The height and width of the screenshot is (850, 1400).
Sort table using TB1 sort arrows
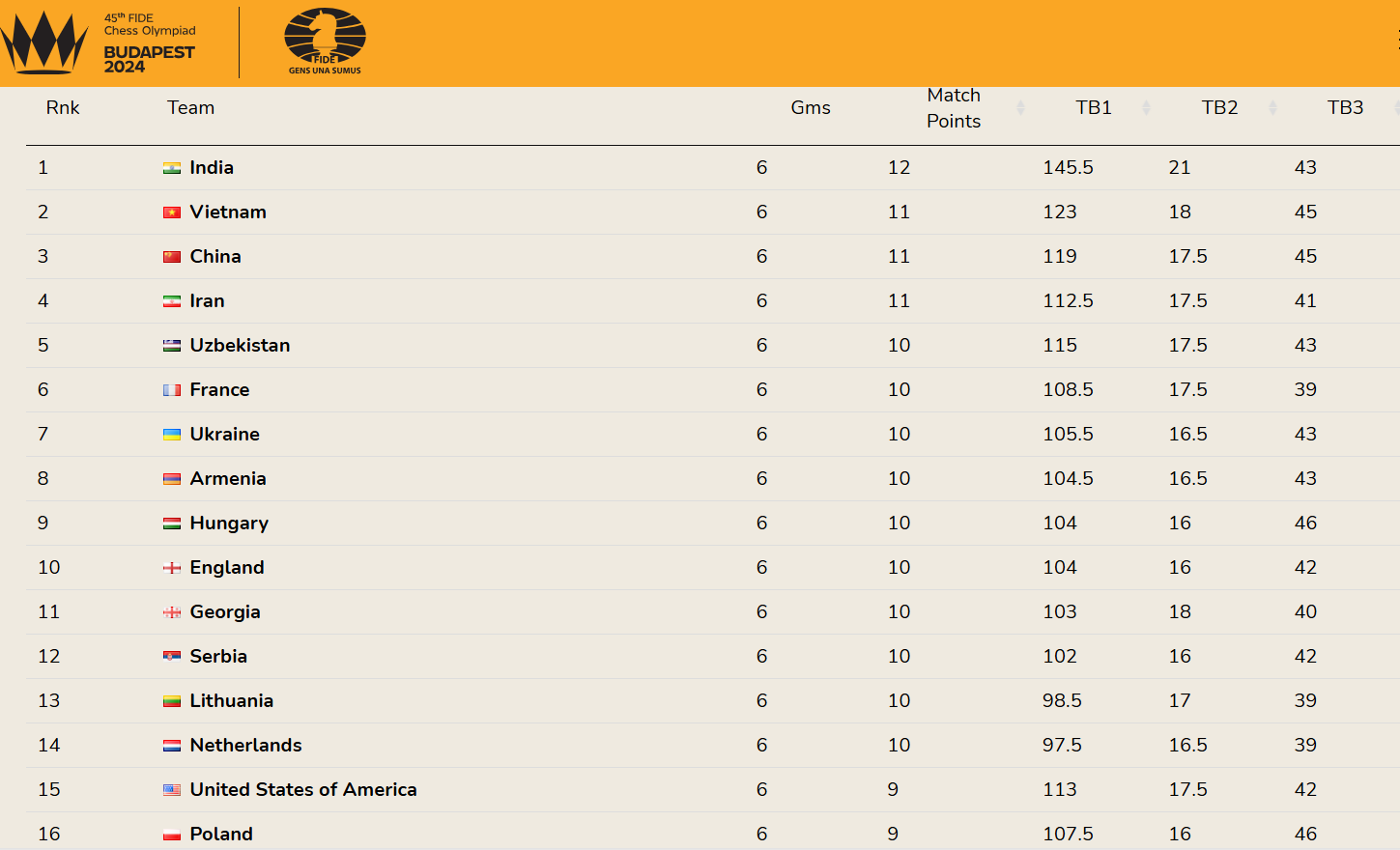coord(1146,108)
